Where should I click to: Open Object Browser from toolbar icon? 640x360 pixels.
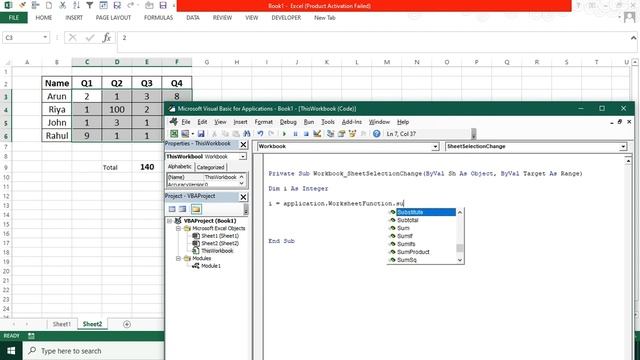click(x=352, y=133)
